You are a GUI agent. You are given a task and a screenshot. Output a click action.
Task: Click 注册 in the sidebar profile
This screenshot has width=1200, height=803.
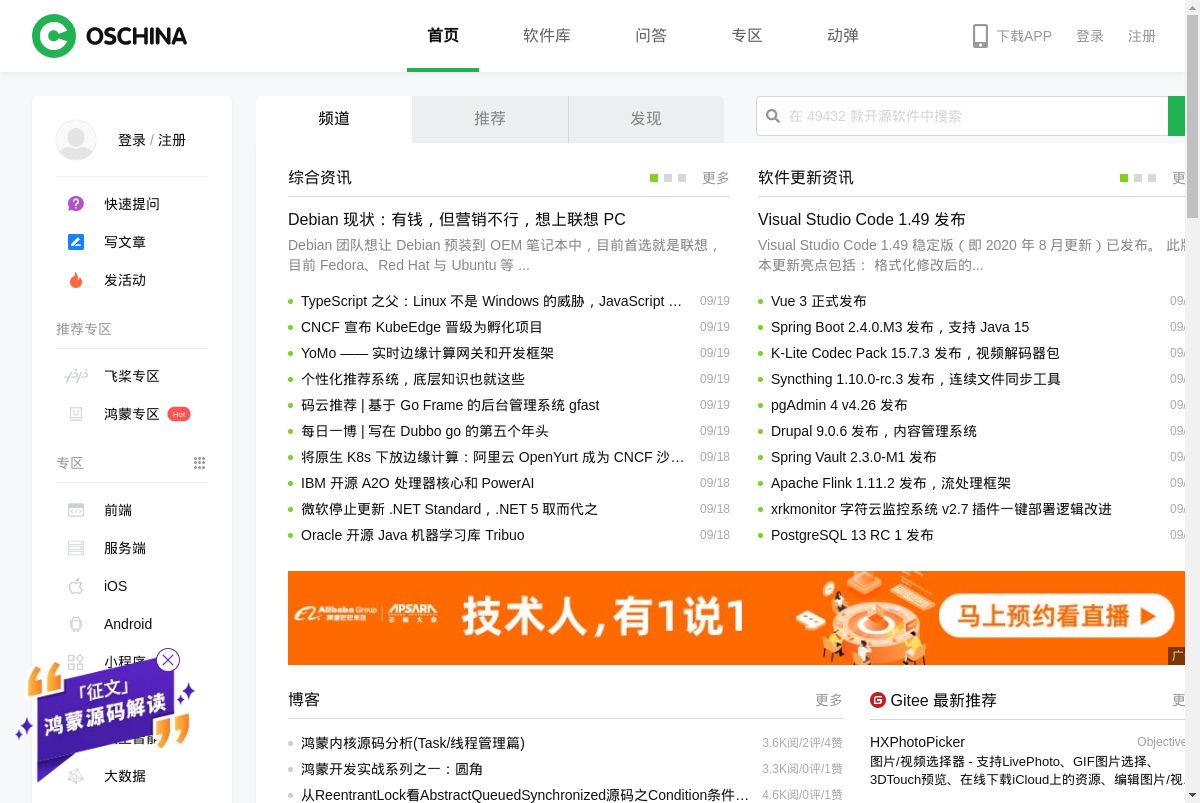172,140
